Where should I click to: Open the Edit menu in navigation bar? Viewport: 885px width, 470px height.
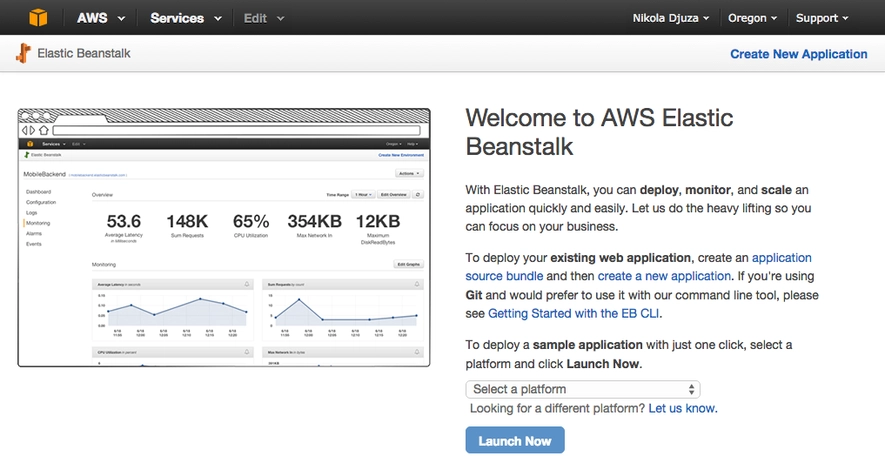coord(264,18)
